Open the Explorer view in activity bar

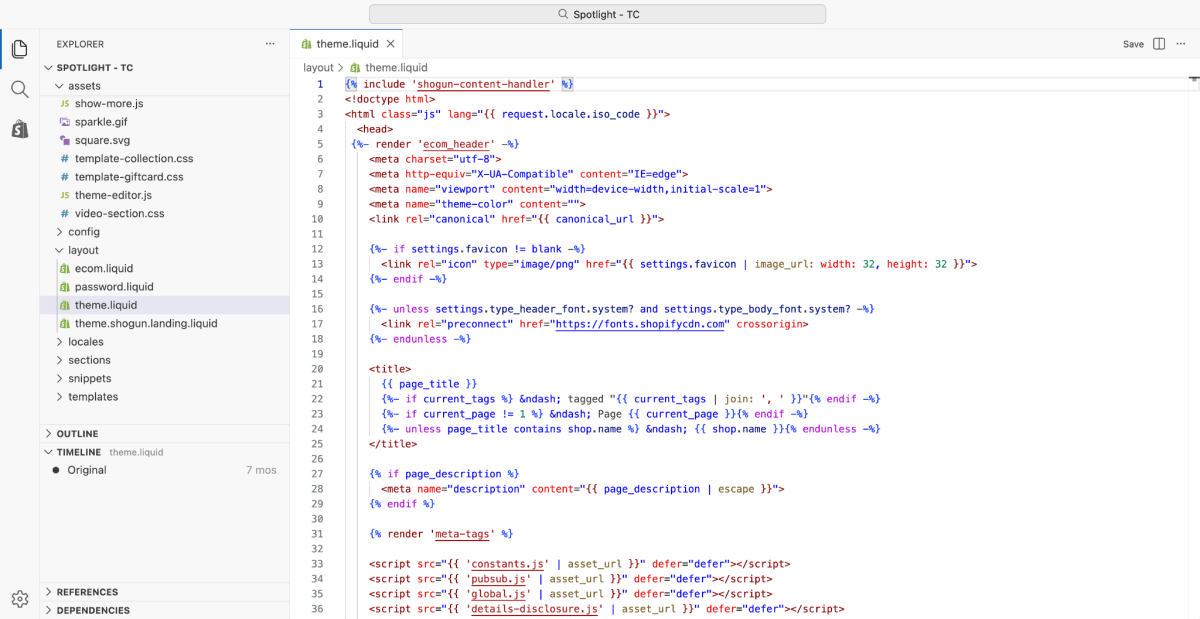[19, 48]
